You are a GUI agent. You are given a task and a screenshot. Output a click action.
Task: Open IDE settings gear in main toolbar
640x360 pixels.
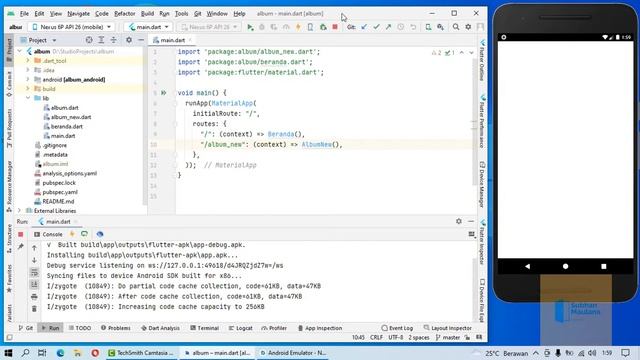[x=468, y=27]
